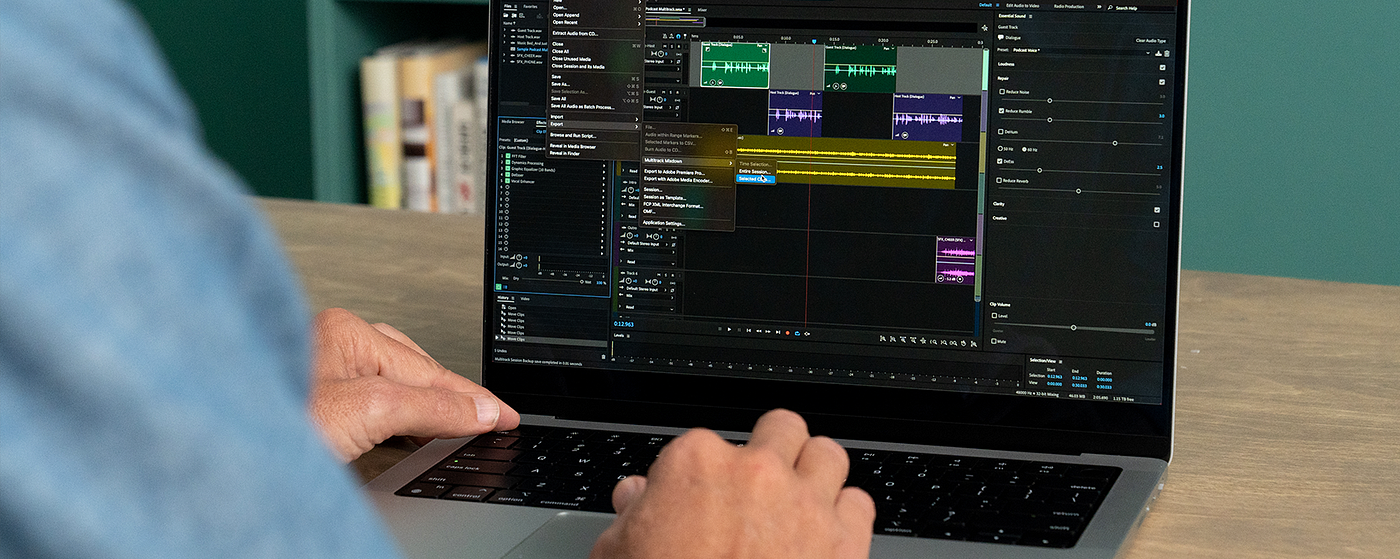The image size is (1400, 559).
Task: Select the SFX_CHEER pink clip
Action: [x=955, y=260]
